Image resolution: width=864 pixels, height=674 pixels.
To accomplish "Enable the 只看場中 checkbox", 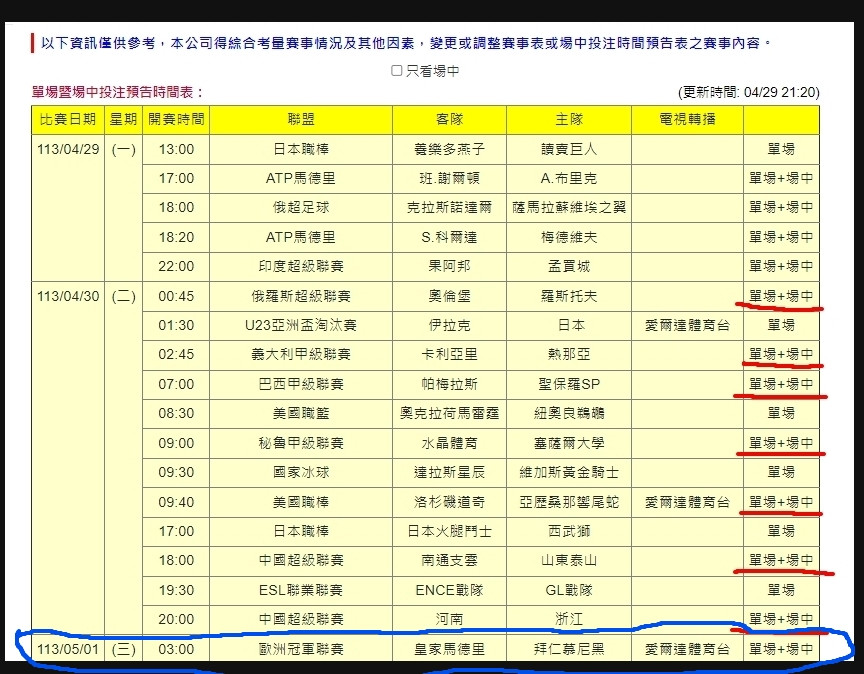I will pyautogui.click(x=396, y=71).
